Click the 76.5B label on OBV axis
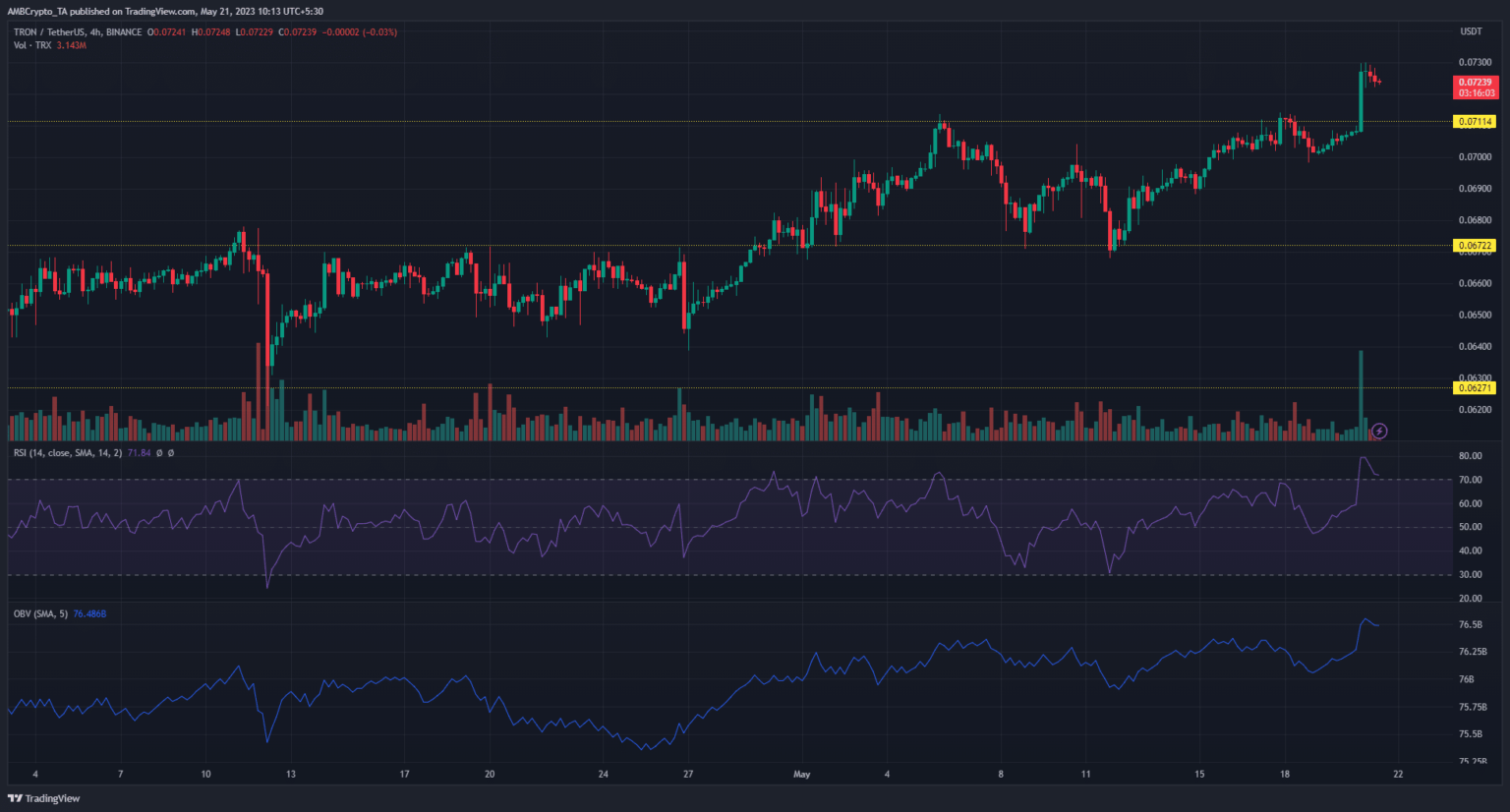 [x=1471, y=625]
